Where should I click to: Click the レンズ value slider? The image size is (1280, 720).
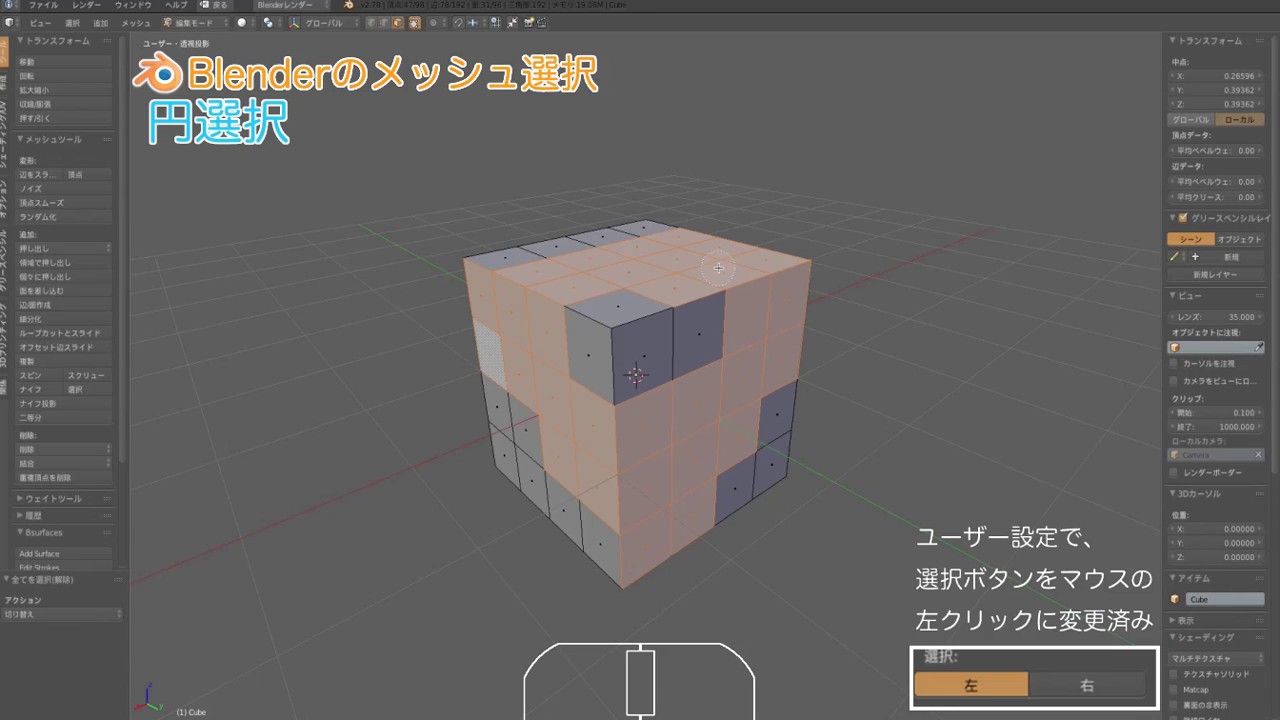coord(1217,317)
